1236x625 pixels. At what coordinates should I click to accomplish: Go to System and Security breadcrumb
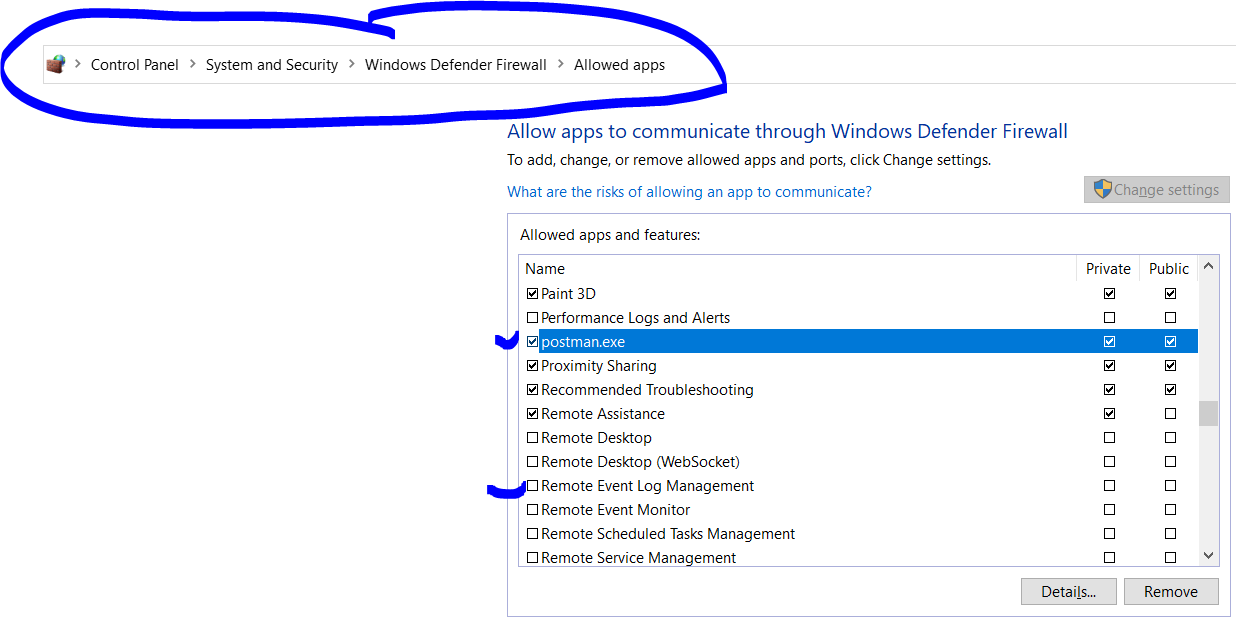(271, 64)
